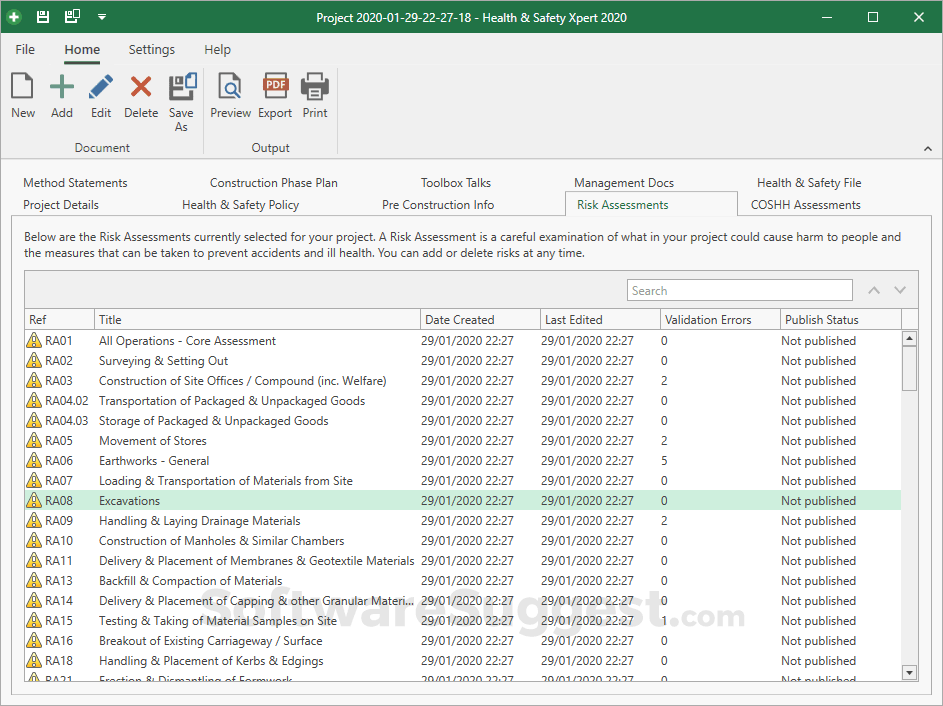Open Save As from the Document group
Screen dimensions: 943x706
181,95
